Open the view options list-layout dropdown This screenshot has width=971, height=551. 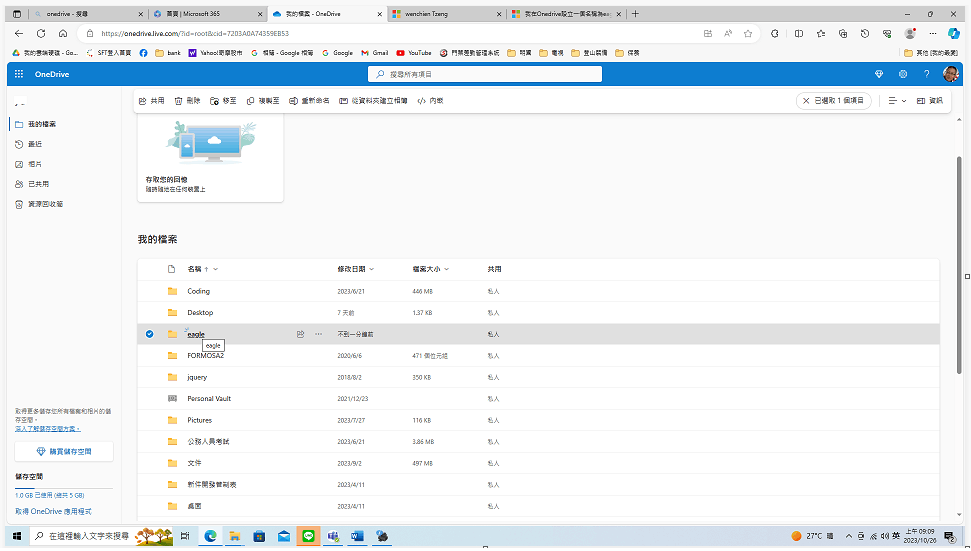pos(897,101)
